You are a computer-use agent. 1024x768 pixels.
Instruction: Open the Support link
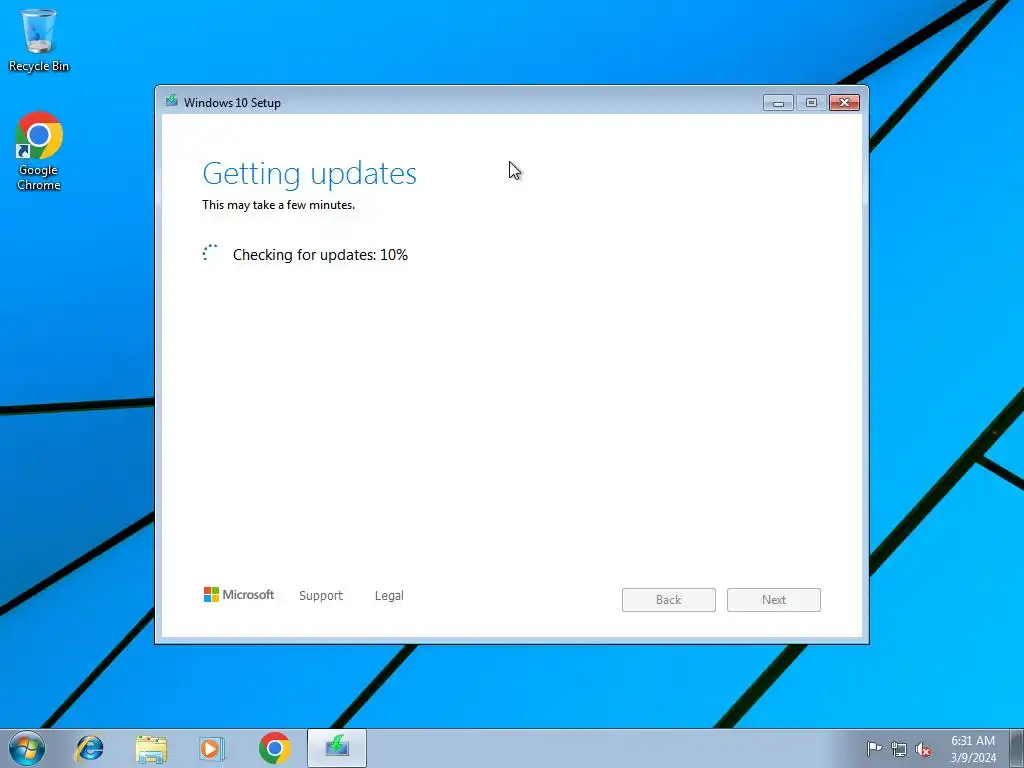pyautogui.click(x=321, y=596)
